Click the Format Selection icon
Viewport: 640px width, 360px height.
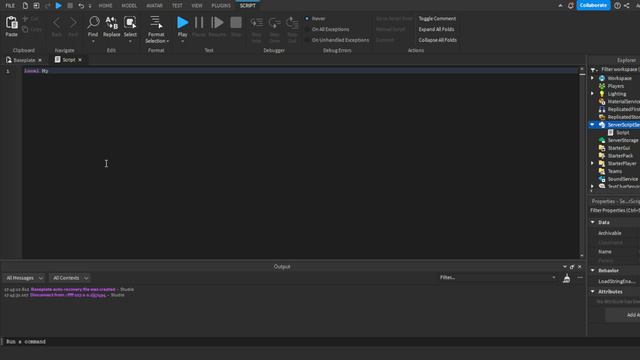[x=156, y=23]
